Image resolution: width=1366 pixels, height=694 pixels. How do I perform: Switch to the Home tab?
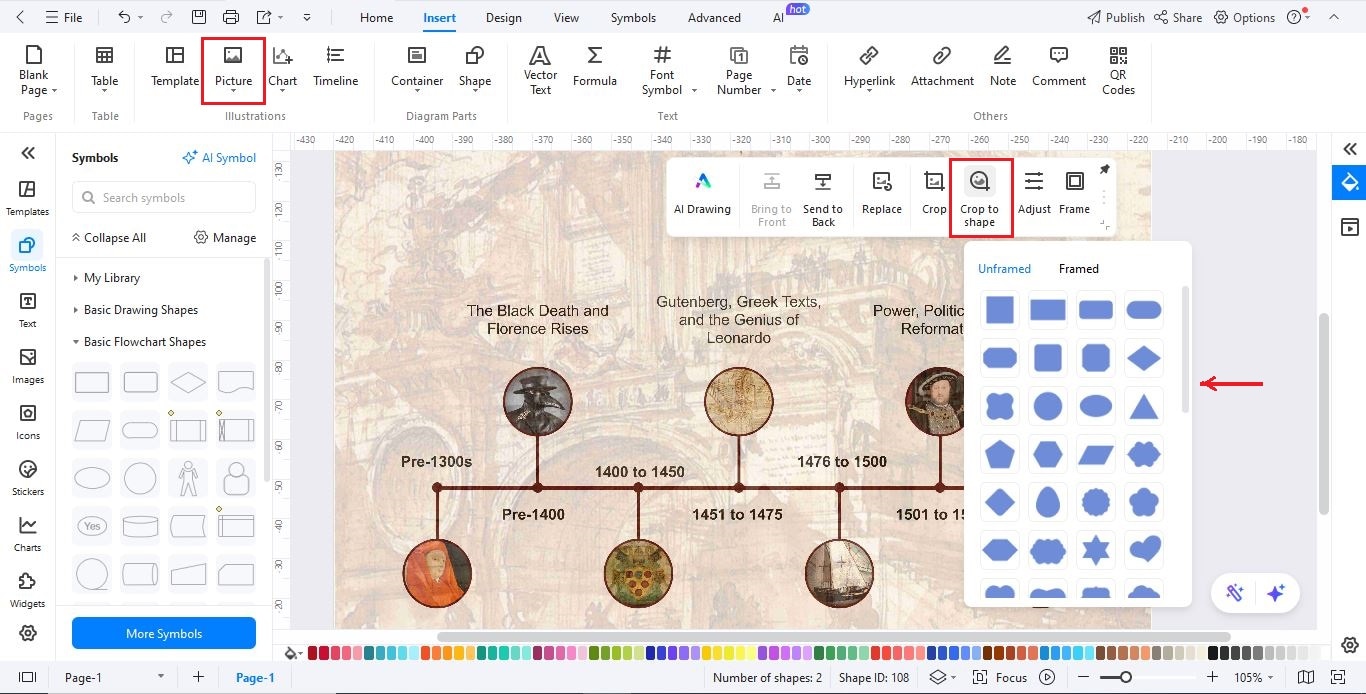click(376, 17)
